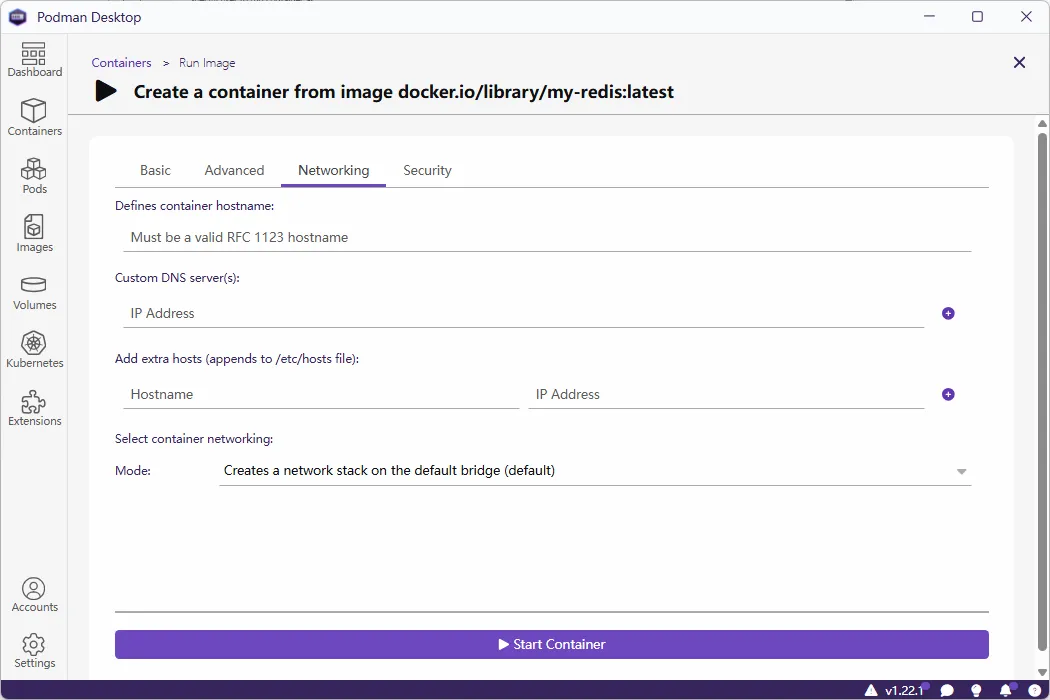Go to the Containers section in the sidebar
The width and height of the screenshot is (1050, 700).
[34, 118]
